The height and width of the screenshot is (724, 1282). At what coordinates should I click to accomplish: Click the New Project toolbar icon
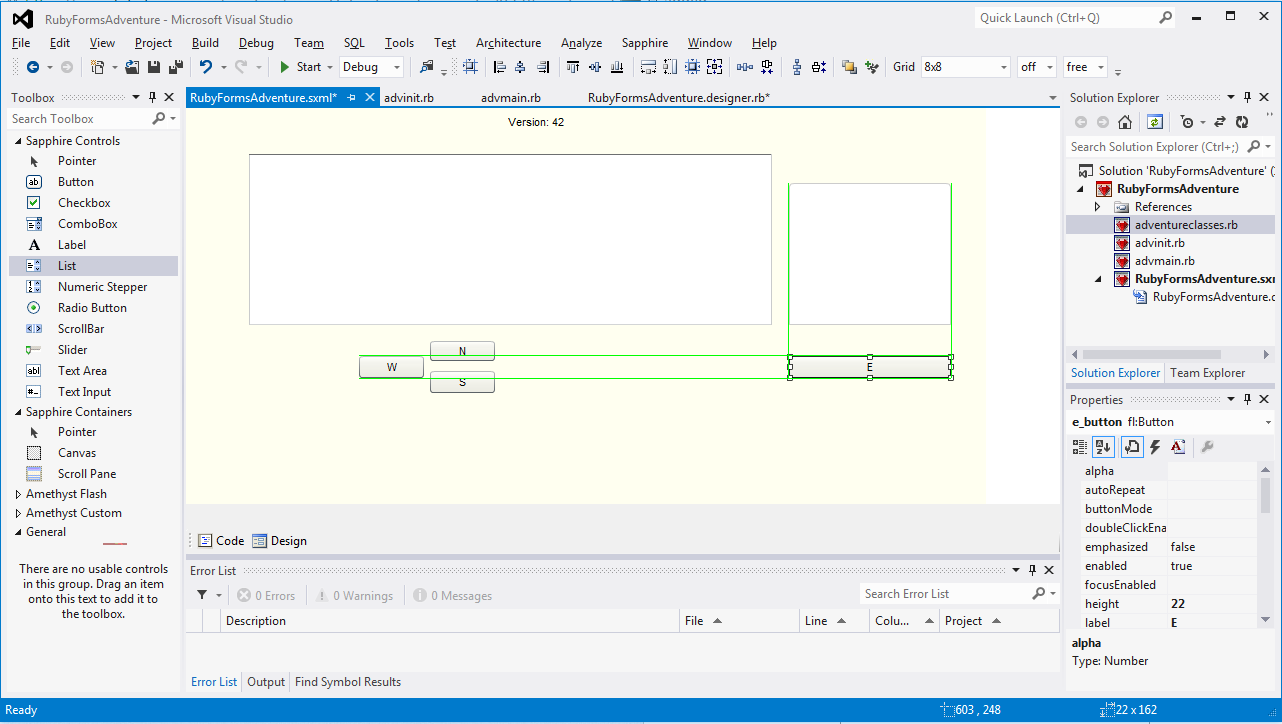pyautogui.click(x=97, y=67)
